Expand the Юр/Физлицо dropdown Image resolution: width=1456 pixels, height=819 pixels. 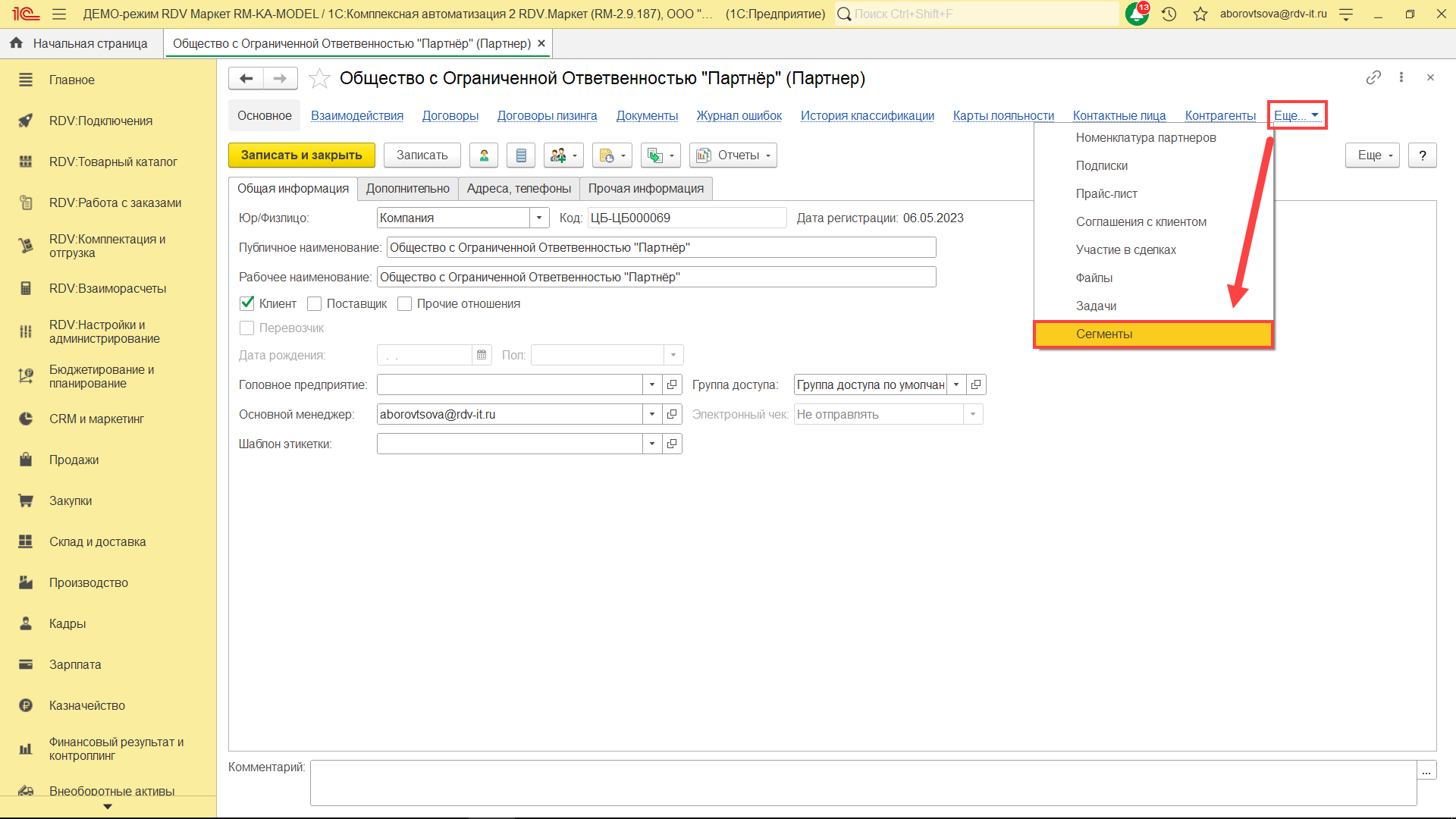(538, 218)
